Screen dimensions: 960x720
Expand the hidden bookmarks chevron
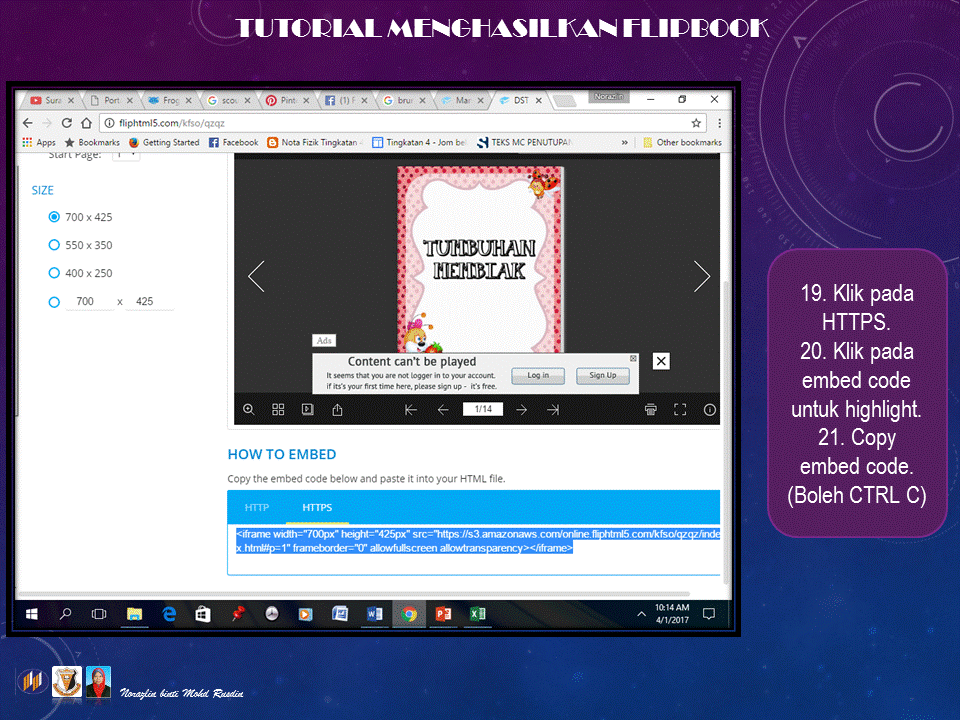coord(624,142)
